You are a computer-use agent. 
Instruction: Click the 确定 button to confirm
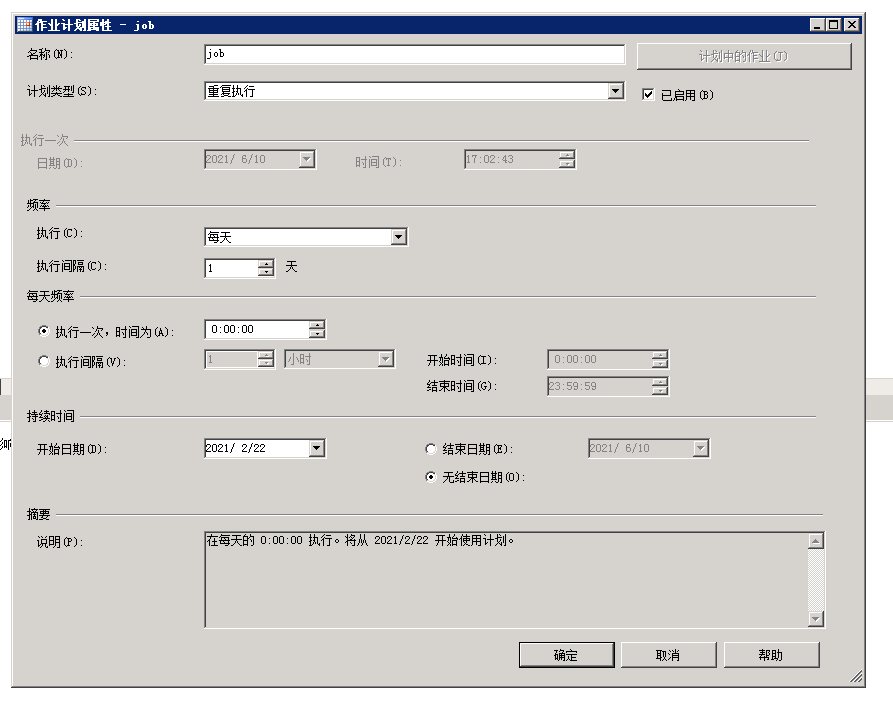566,654
